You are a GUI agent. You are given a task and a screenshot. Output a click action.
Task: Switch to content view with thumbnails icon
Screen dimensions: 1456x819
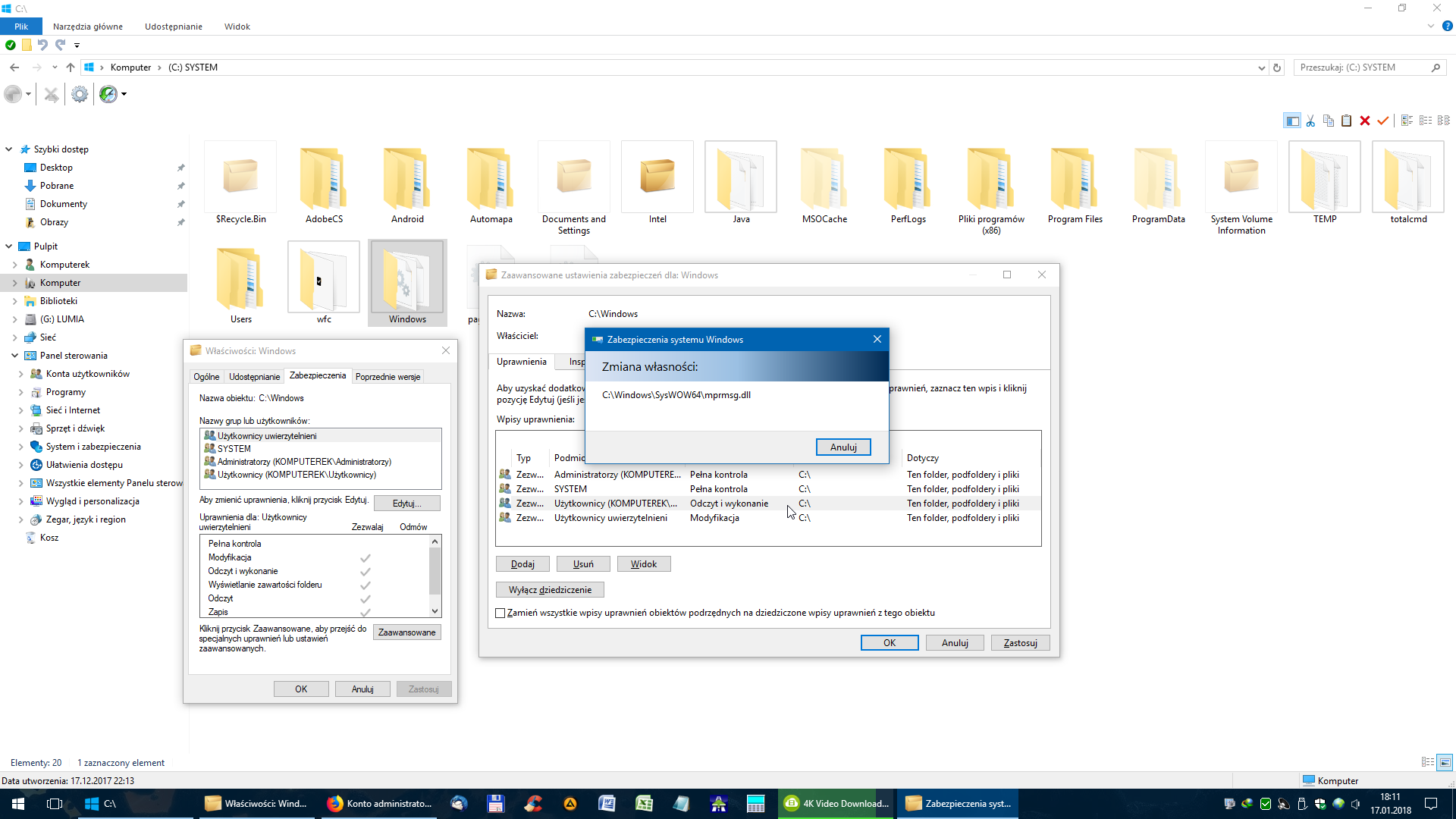pyautogui.click(x=1407, y=121)
